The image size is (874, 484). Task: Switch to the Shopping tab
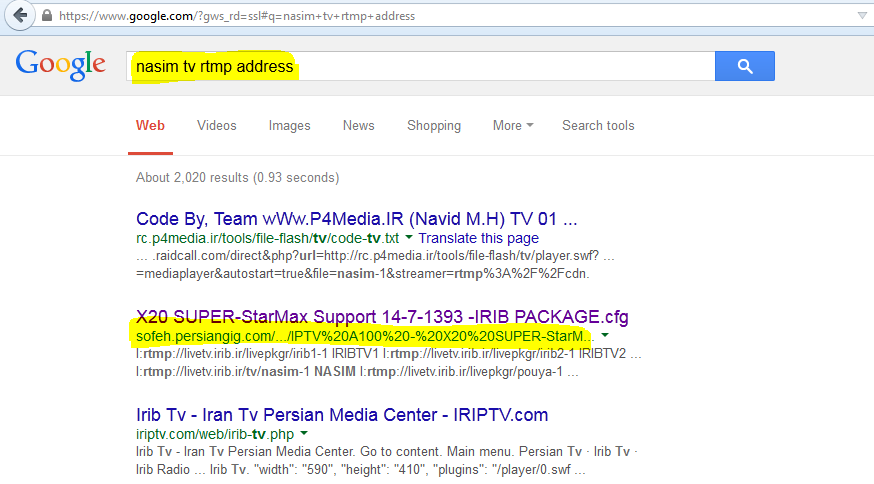pos(434,126)
